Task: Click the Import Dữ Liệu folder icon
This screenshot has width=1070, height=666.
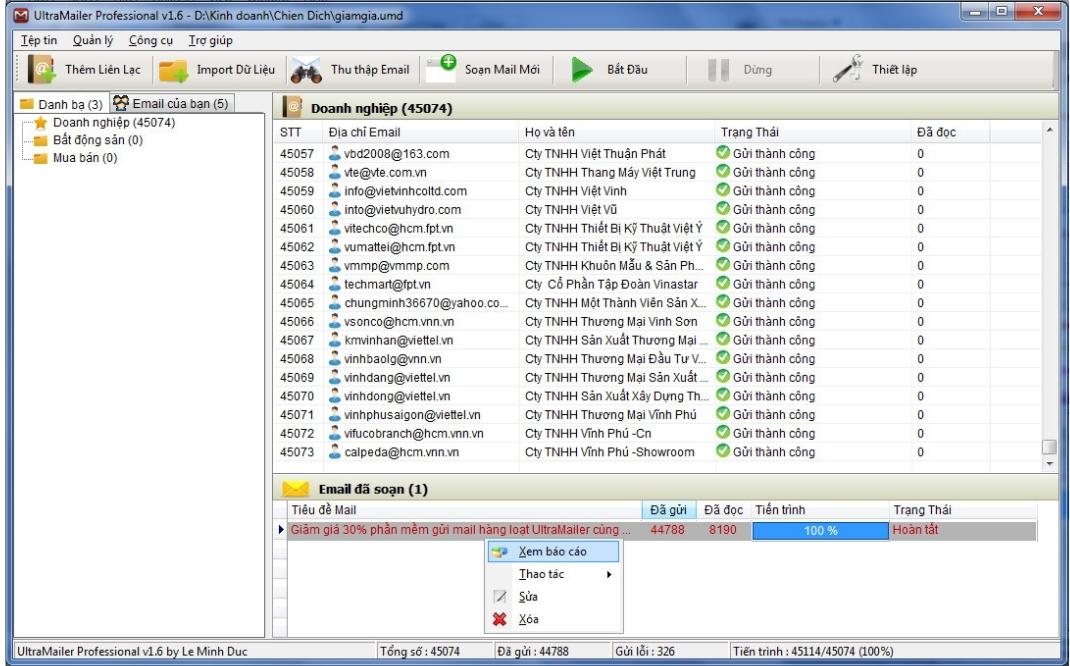Action: 174,71
